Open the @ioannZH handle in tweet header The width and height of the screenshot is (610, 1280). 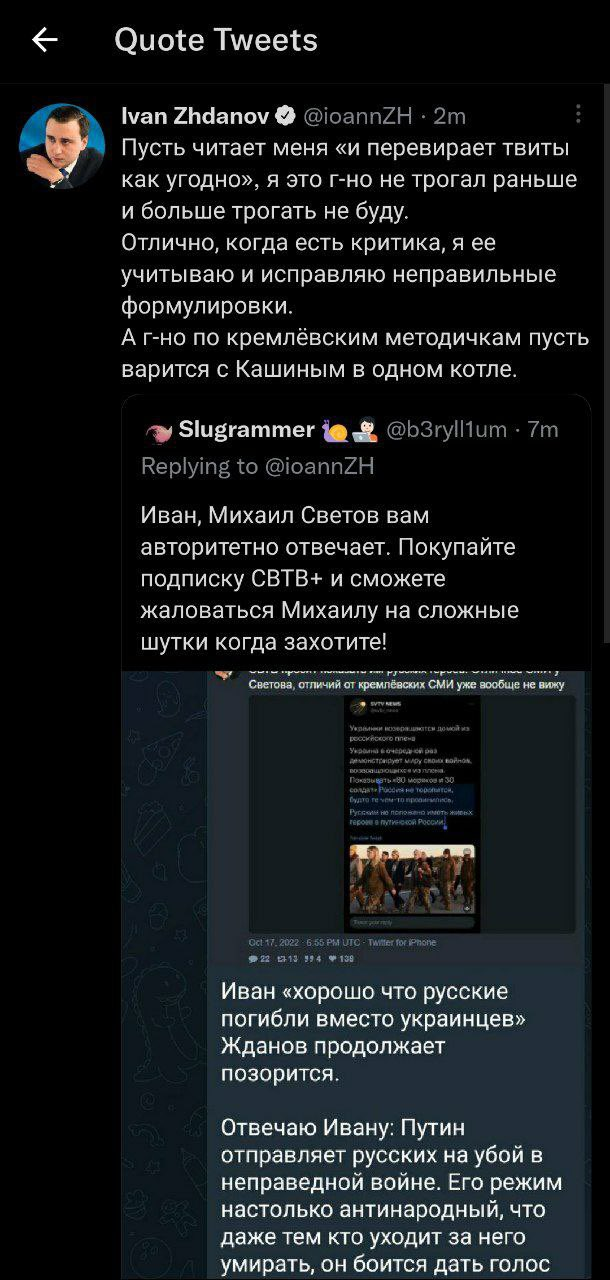click(x=356, y=116)
